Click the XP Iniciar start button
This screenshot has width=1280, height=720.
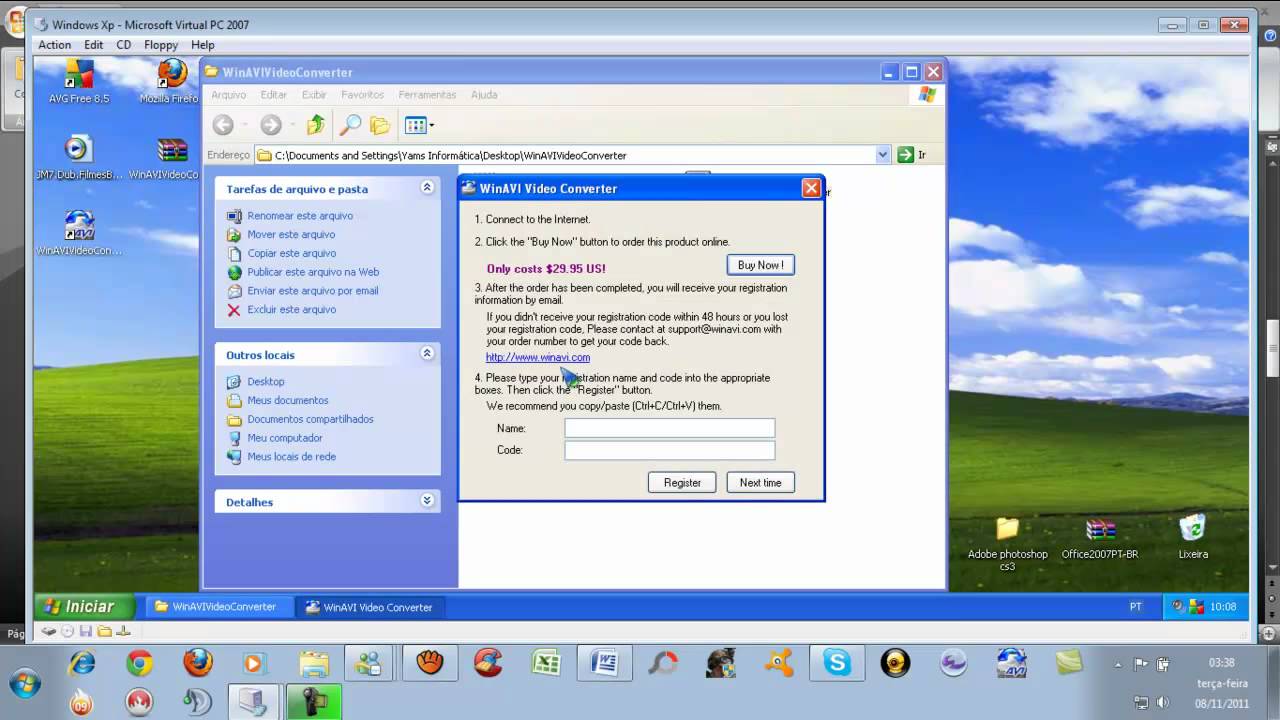pyautogui.click(x=83, y=606)
